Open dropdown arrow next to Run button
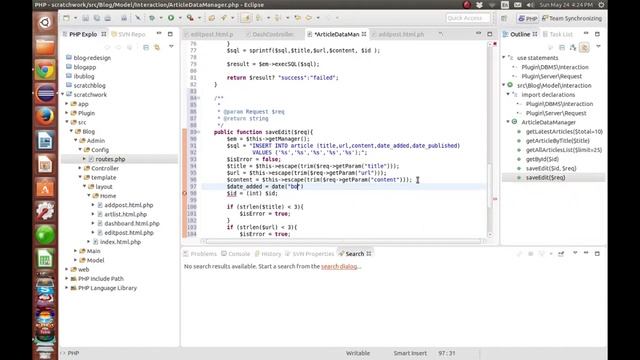The height and width of the screenshot is (360, 640). (180, 18)
